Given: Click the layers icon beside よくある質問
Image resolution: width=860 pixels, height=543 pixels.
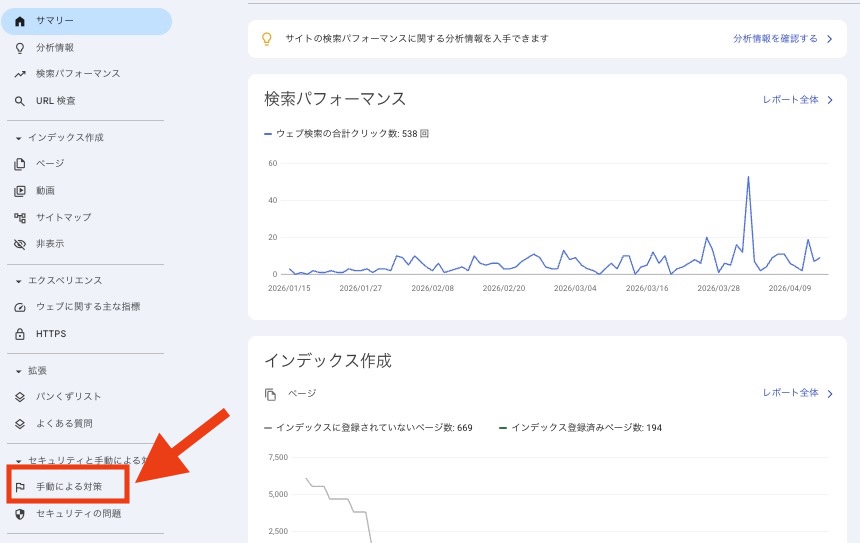Looking at the screenshot, I should (x=20, y=424).
